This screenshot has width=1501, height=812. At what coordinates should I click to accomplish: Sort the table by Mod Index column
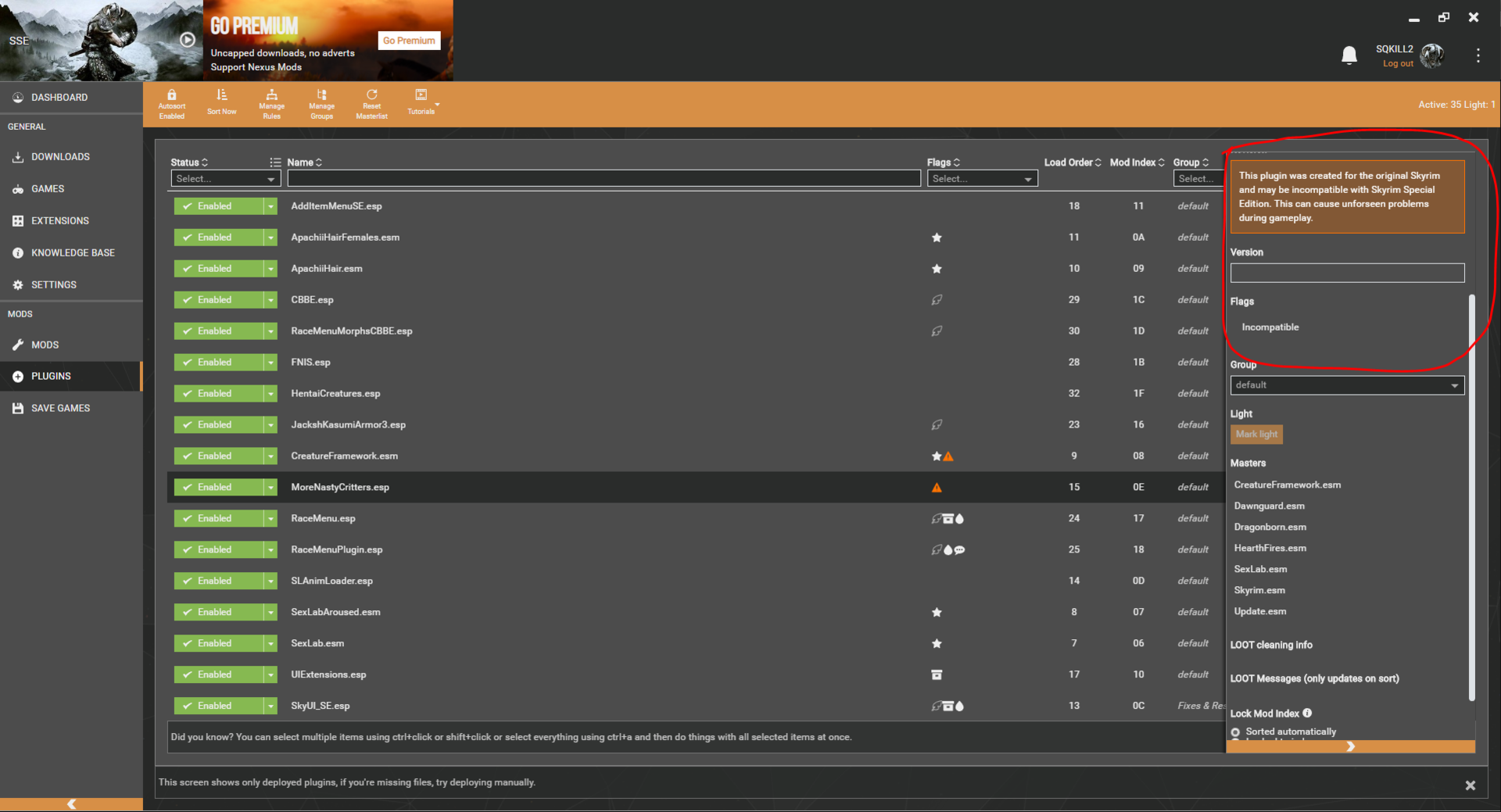1137,163
